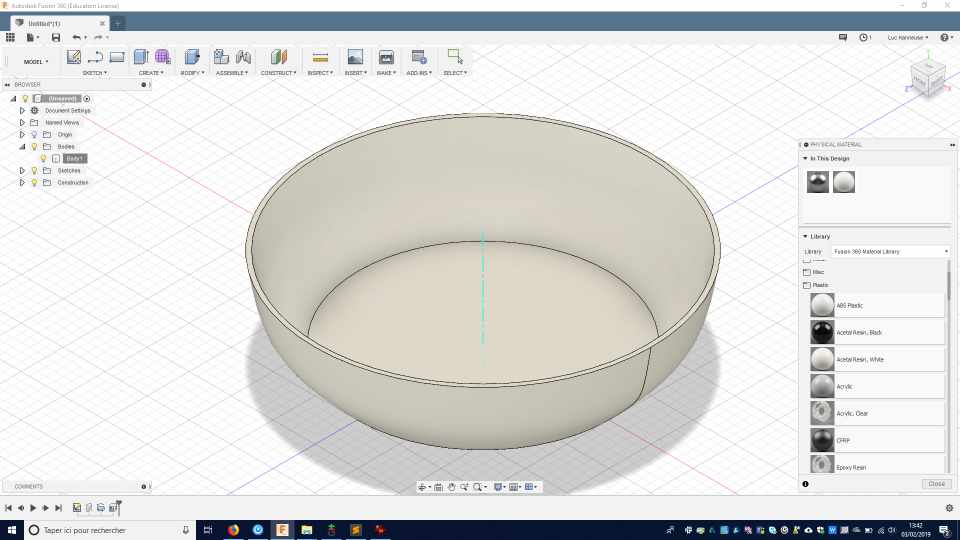This screenshot has height=540, width=960.
Task: Select the Extrude tool
Action: pos(141,57)
